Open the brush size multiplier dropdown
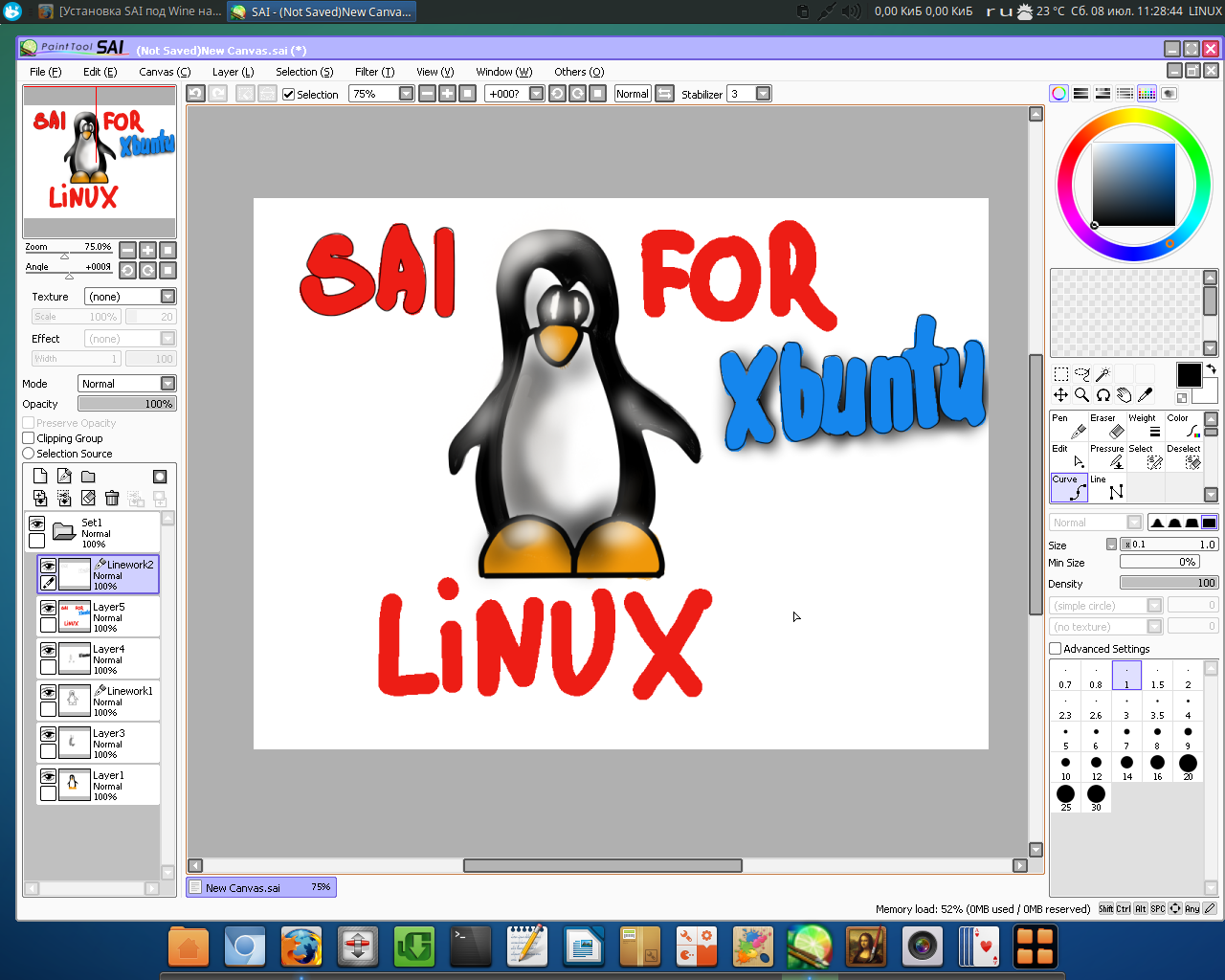The width and height of the screenshot is (1225, 980). pos(1111,545)
